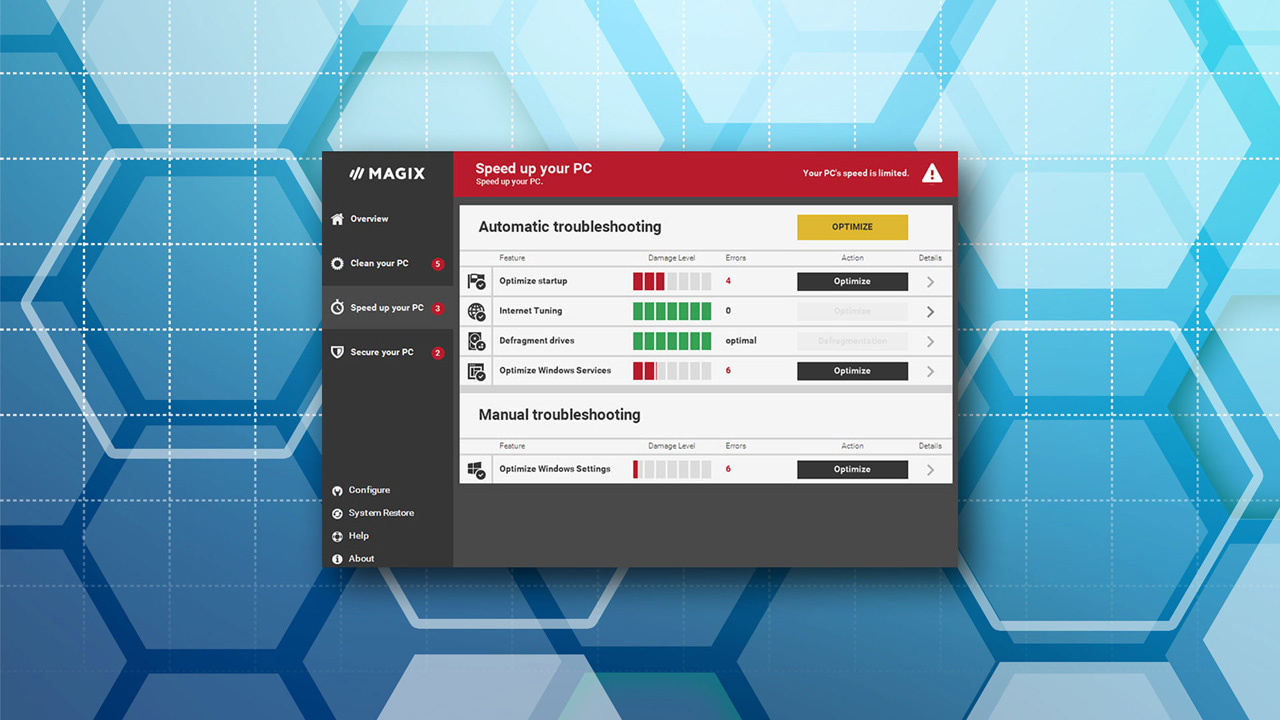Click the Defragment drives icon

coord(477,341)
